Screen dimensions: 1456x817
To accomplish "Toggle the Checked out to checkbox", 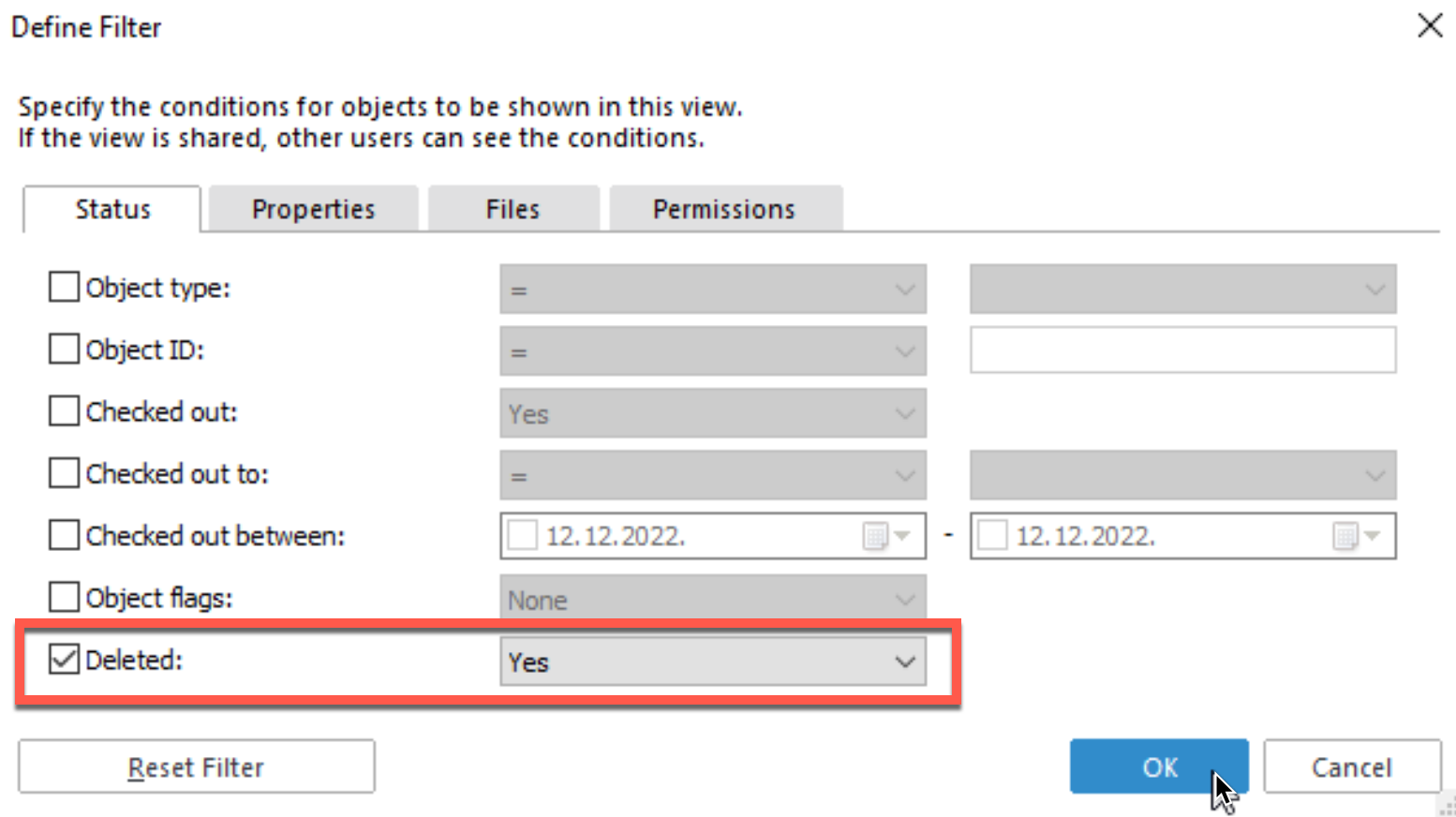I will click(64, 472).
